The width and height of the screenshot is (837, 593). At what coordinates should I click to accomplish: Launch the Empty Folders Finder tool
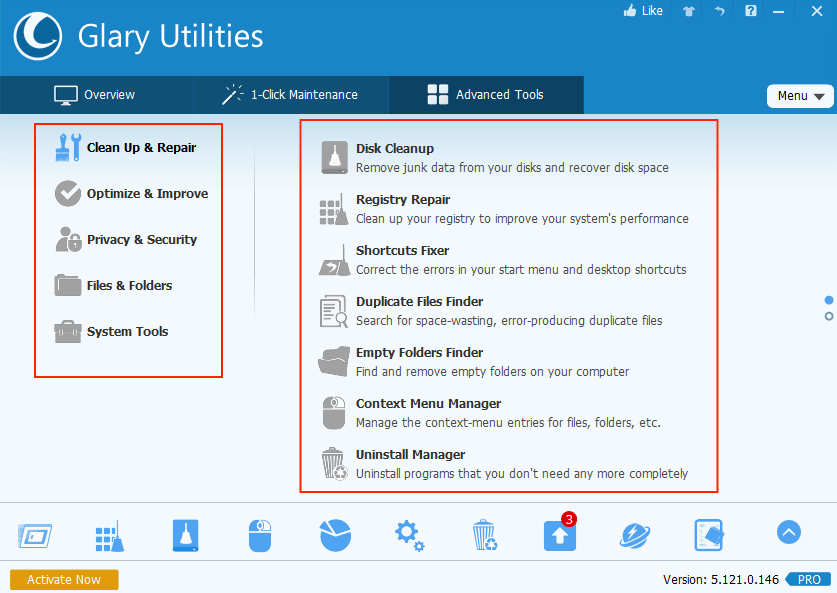pyautogui.click(x=474, y=362)
